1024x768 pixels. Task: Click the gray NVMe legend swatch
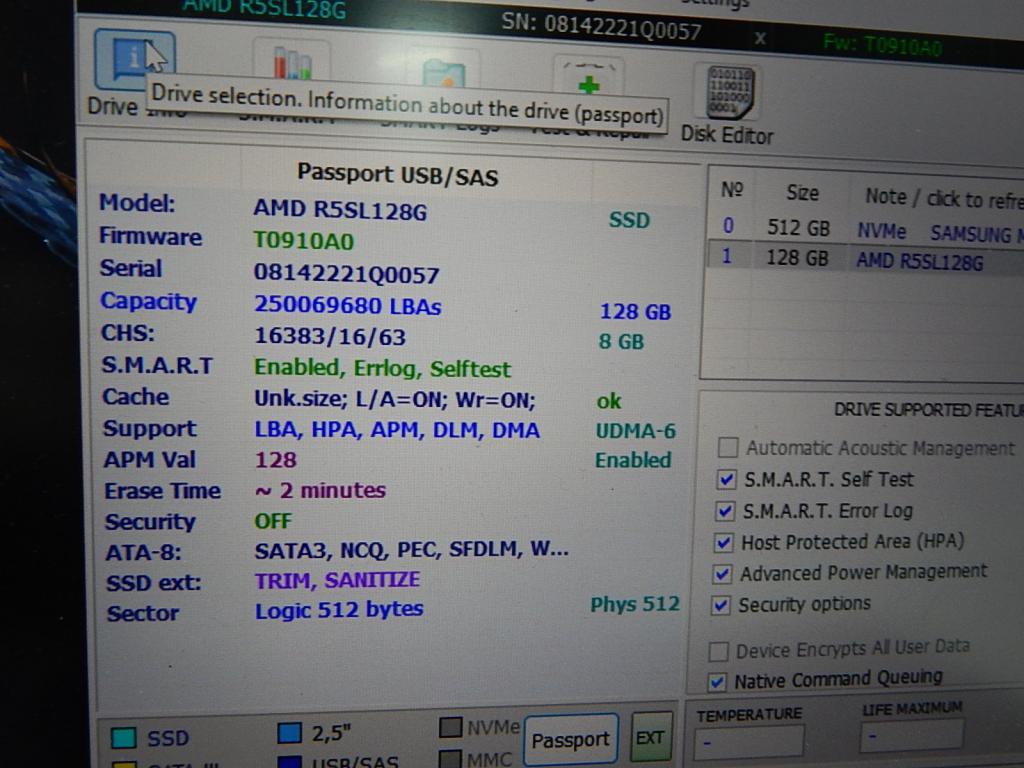[x=451, y=728]
